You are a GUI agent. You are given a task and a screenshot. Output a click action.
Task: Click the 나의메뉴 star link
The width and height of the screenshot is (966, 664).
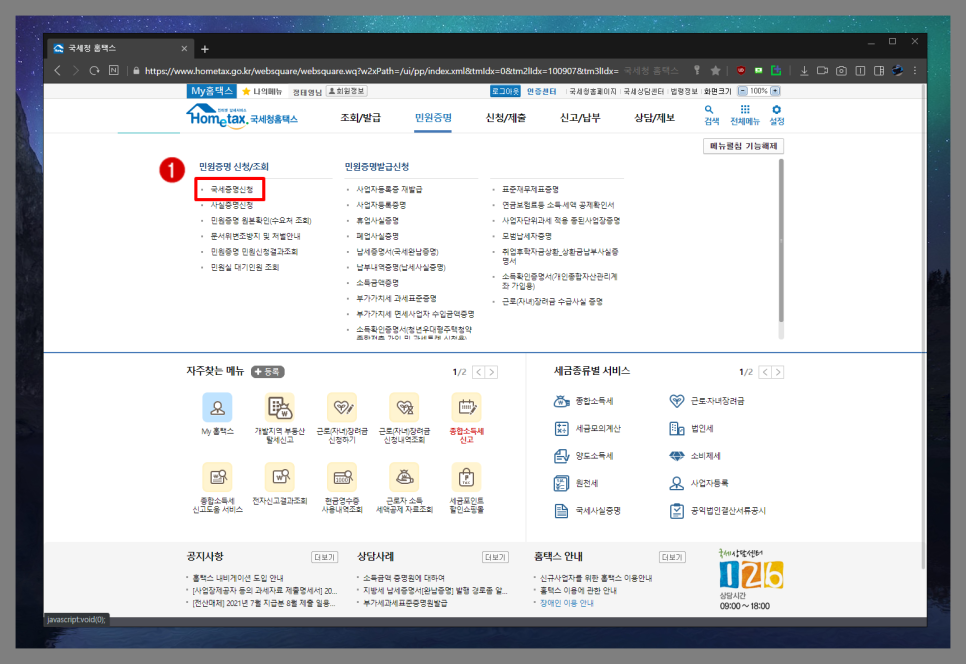(x=262, y=91)
